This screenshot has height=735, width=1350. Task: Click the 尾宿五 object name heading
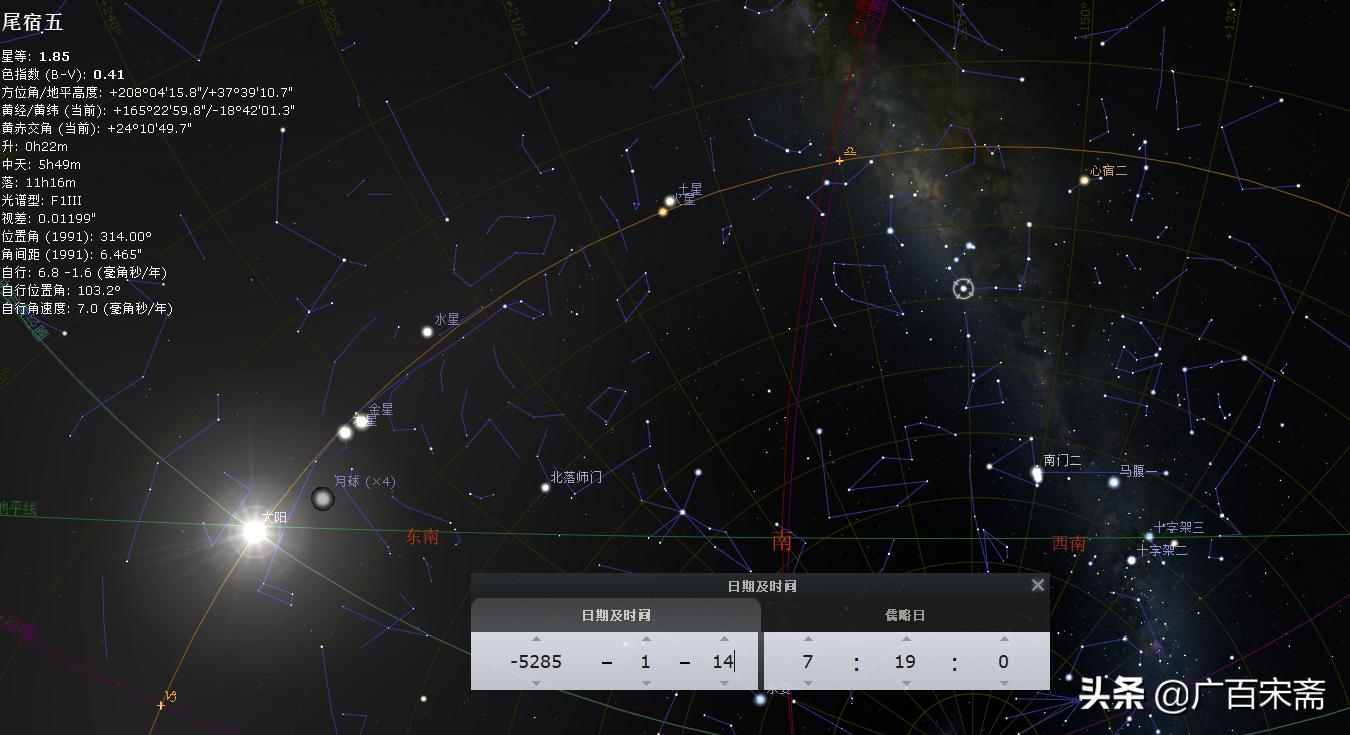coord(32,23)
